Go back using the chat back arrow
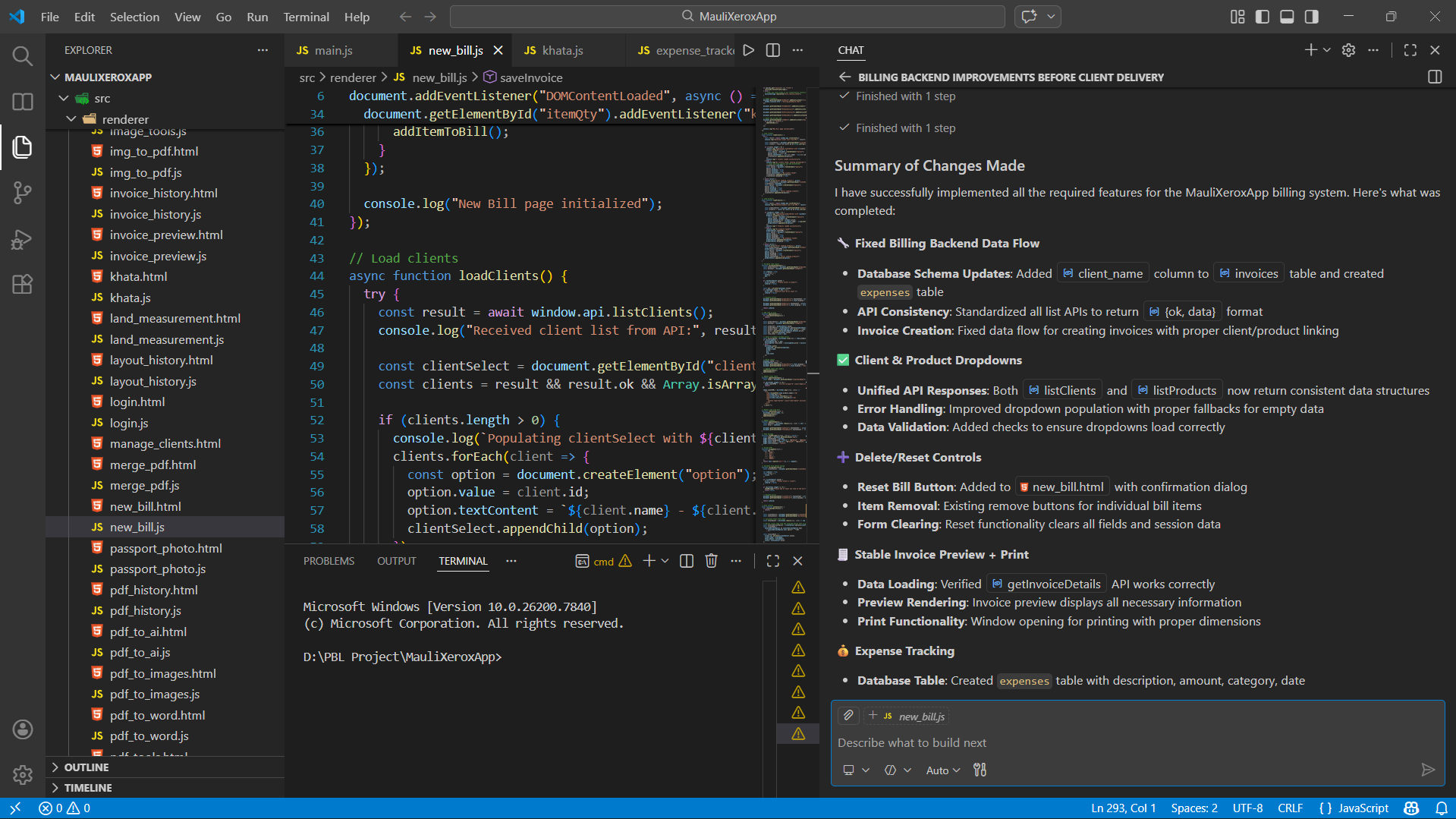 844,77
